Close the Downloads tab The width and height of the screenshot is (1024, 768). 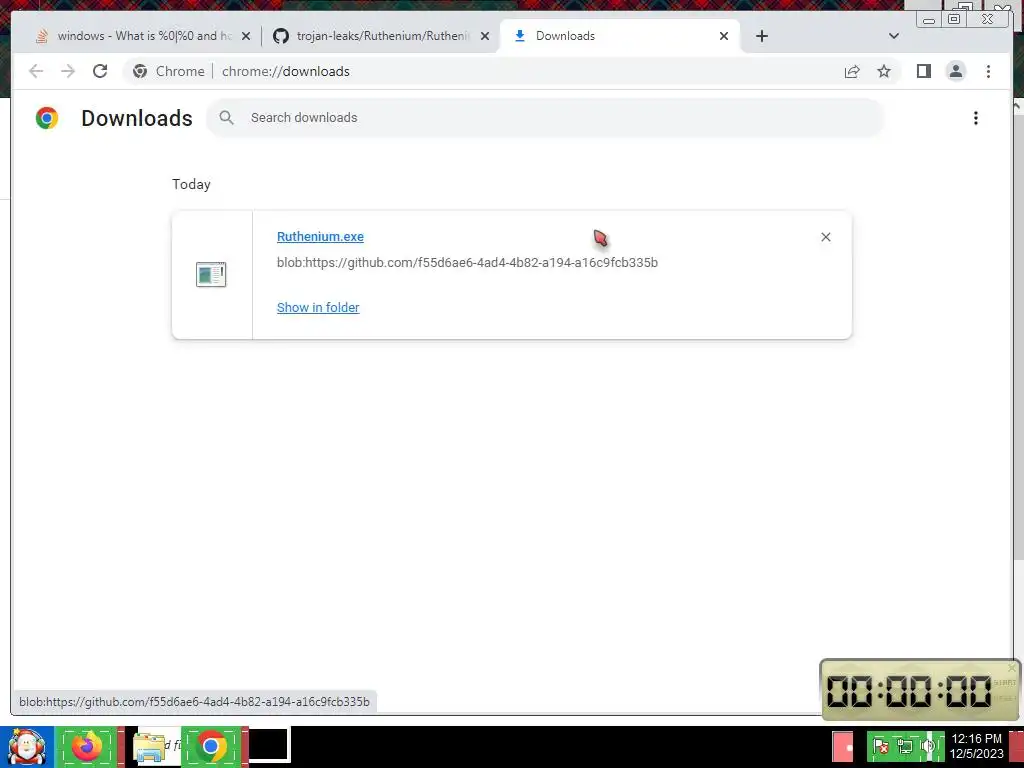pos(724,36)
